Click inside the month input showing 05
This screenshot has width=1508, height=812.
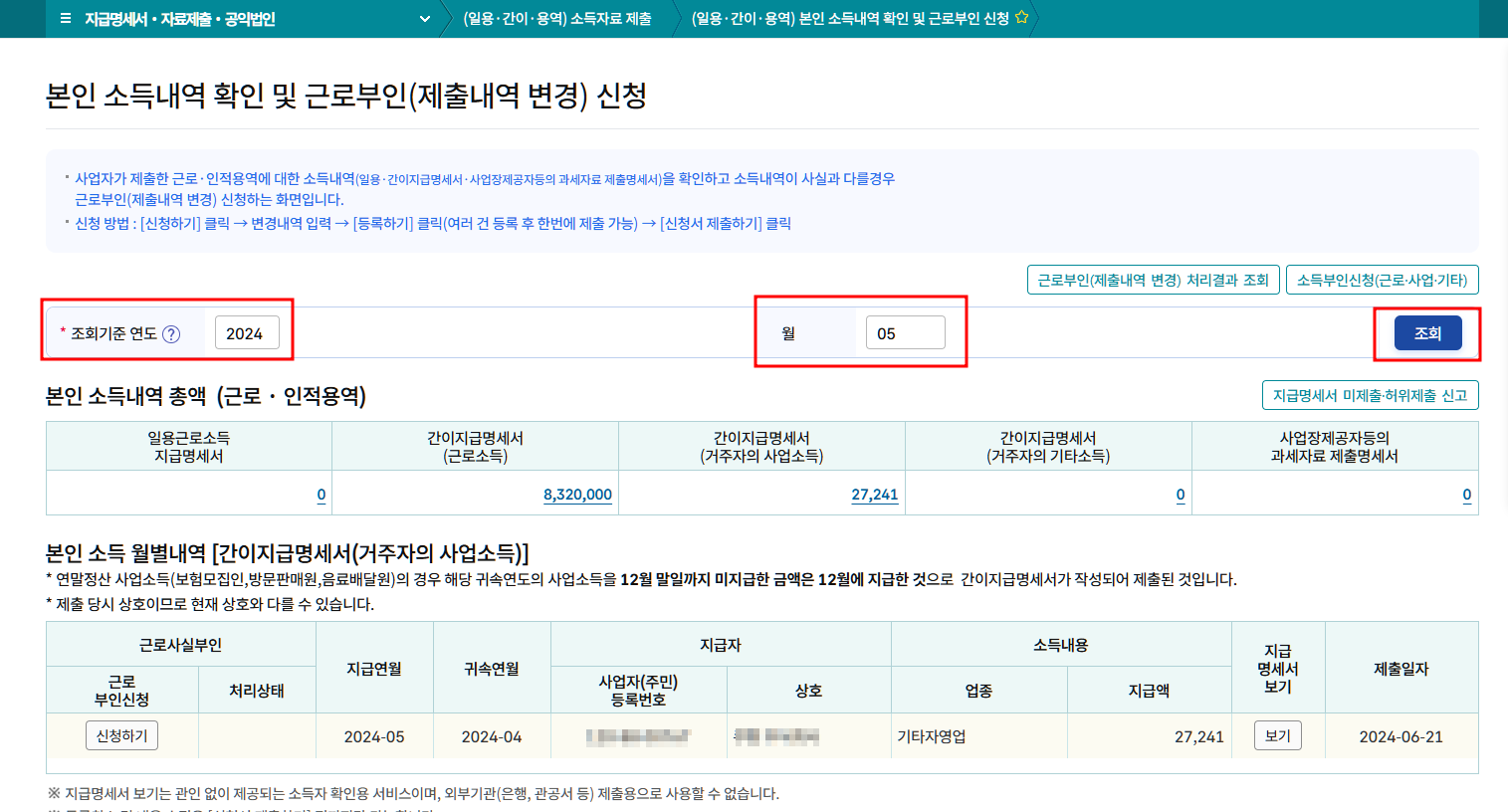click(x=904, y=332)
